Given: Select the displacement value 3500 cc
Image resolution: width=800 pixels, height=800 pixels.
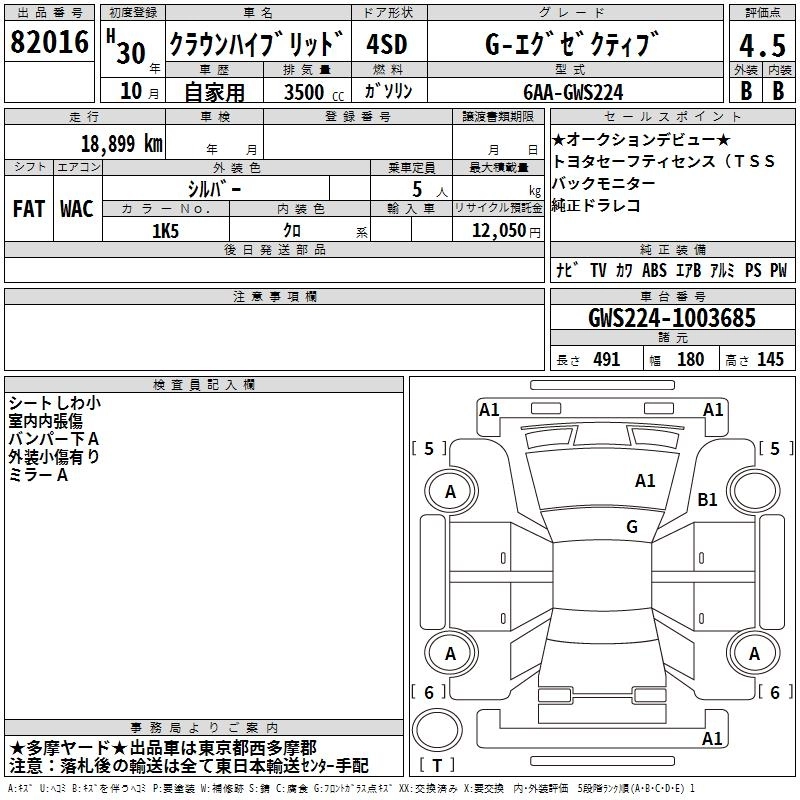Looking at the screenshot, I should pyautogui.click(x=314, y=92).
